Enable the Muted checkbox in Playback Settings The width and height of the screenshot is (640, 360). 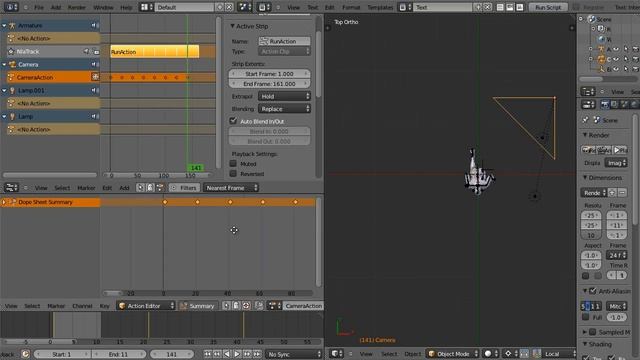click(x=233, y=164)
